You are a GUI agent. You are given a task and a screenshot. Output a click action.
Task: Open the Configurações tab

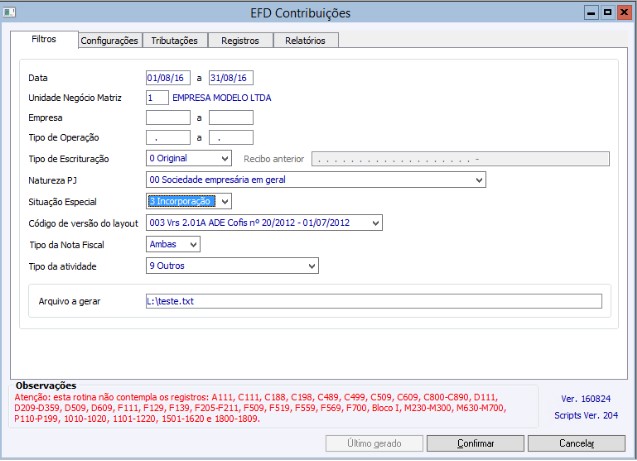coord(109,41)
